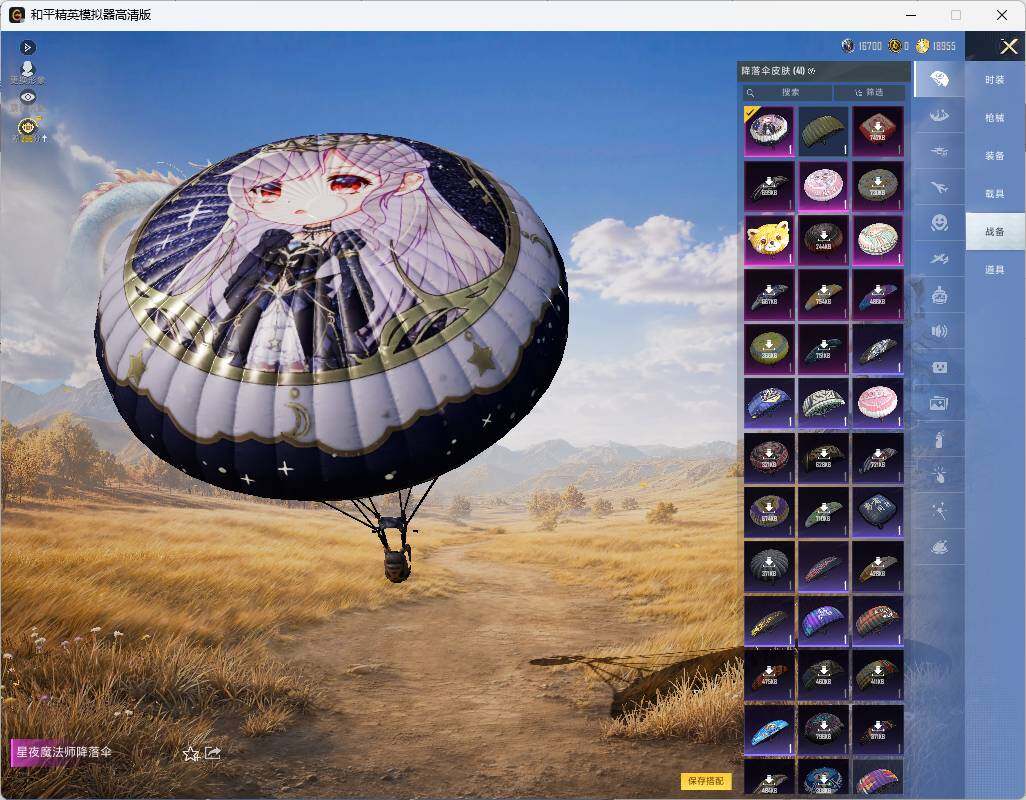Image resolution: width=1026 pixels, height=800 pixels.
Task: Select the 战备 tab
Action: [995, 232]
